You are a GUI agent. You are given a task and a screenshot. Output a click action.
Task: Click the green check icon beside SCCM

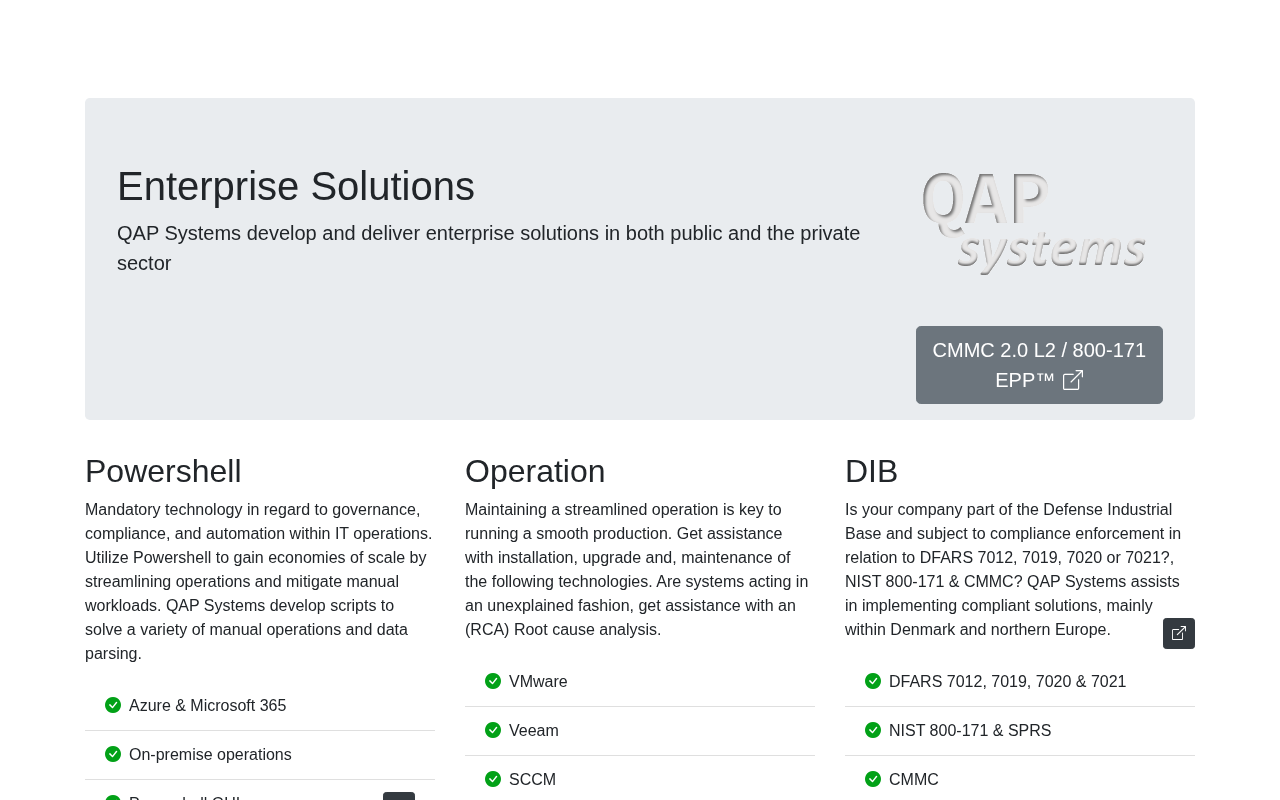click(x=493, y=779)
